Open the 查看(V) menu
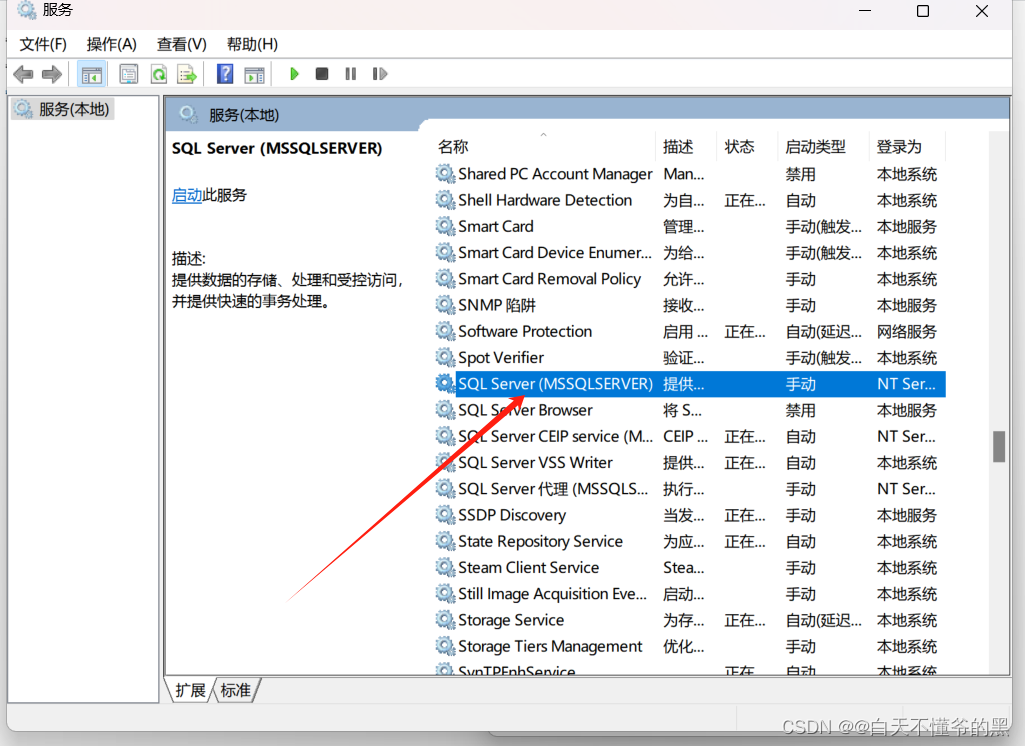 point(182,44)
